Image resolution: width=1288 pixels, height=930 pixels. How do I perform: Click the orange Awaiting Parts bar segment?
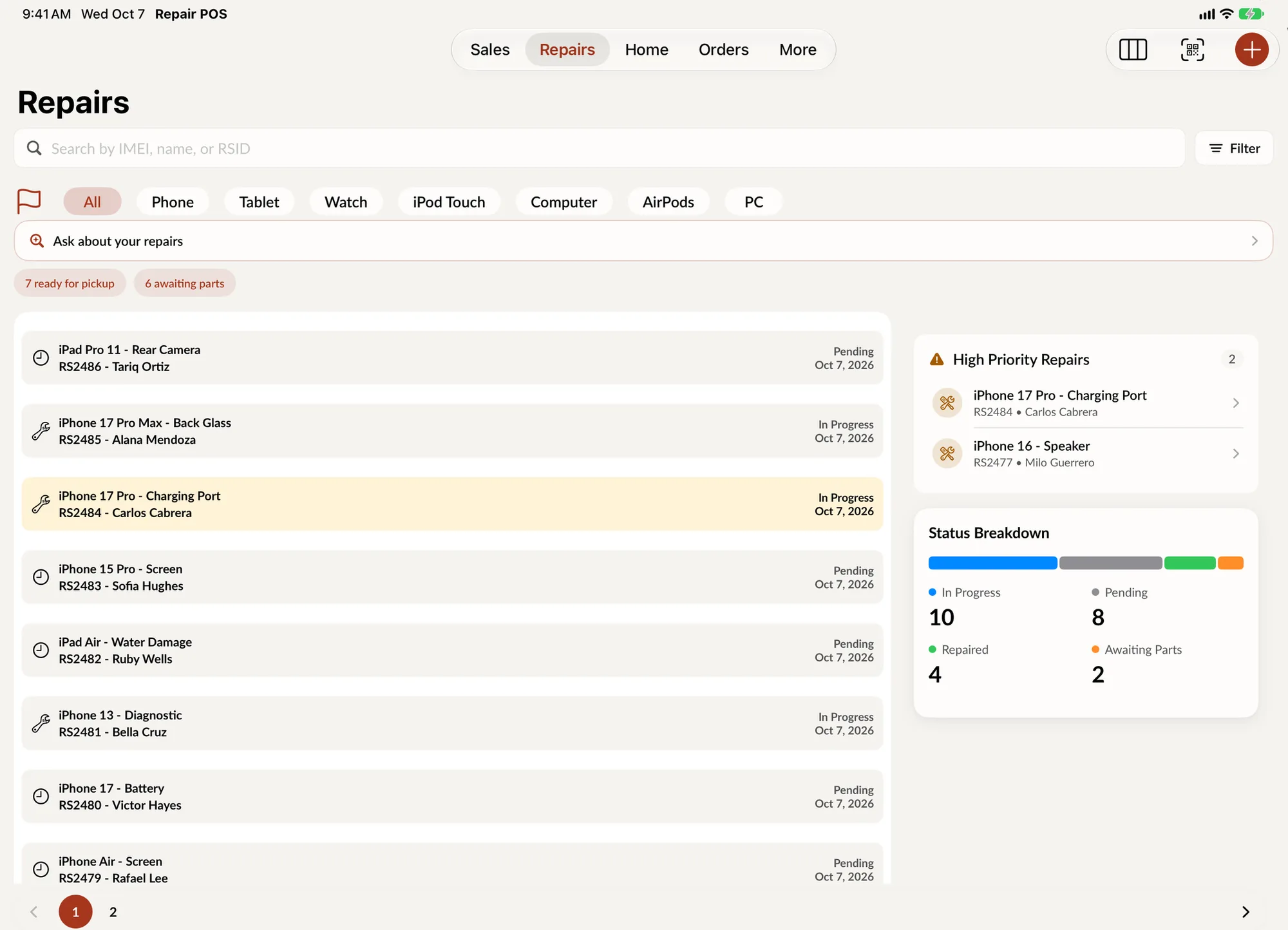pos(1230,563)
